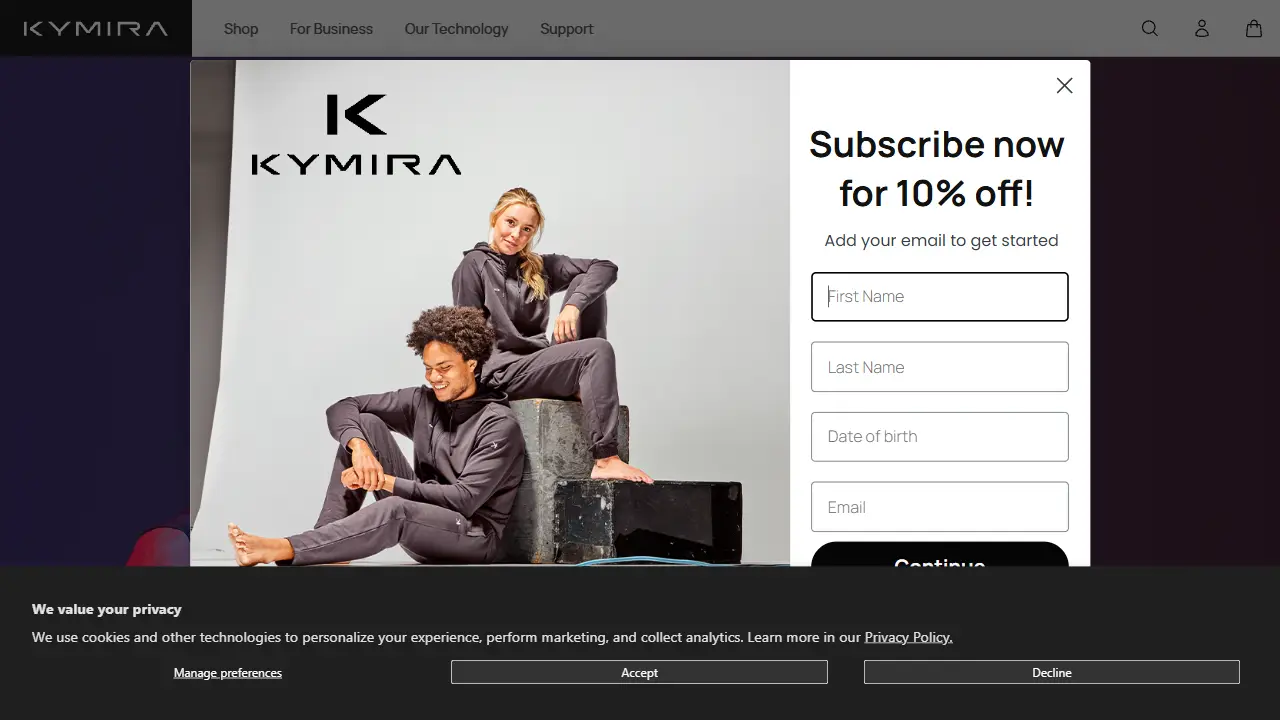This screenshot has width=1280, height=720.
Task: Click the Last Name field
Action: coord(939,366)
